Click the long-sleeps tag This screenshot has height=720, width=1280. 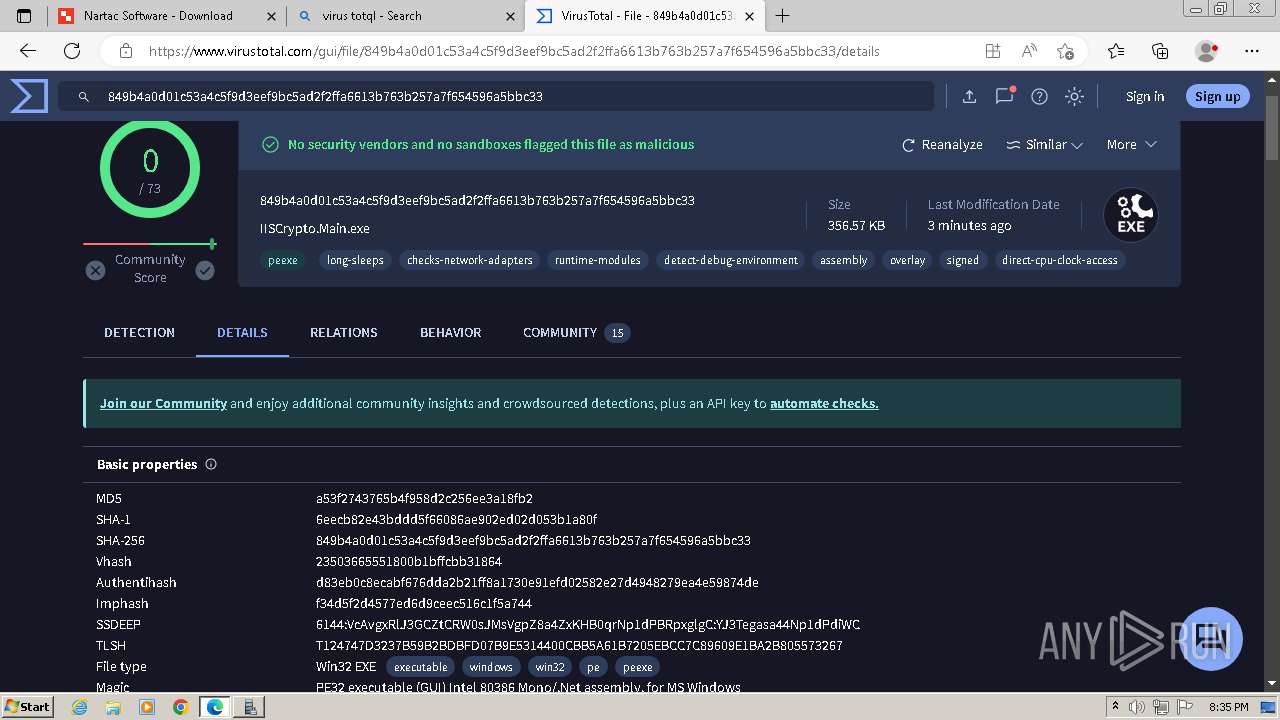point(355,260)
